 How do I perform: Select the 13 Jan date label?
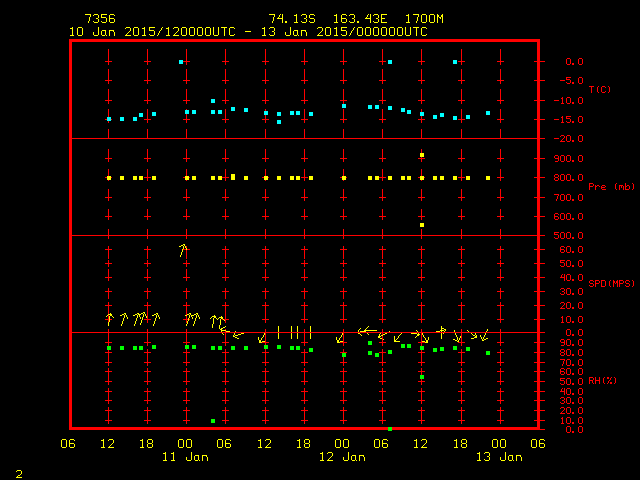click(498, 457)
